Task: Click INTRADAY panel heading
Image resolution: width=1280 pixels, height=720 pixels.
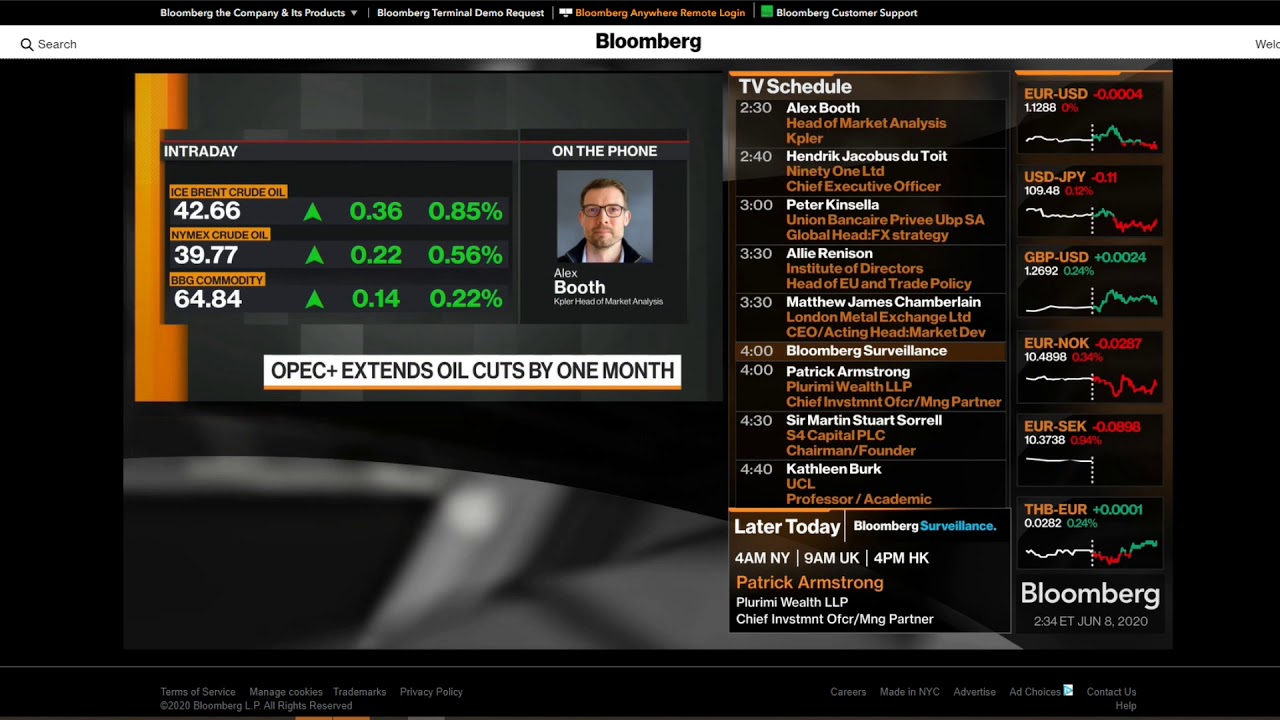Action: pyautogui.click(x=200, y=151)
